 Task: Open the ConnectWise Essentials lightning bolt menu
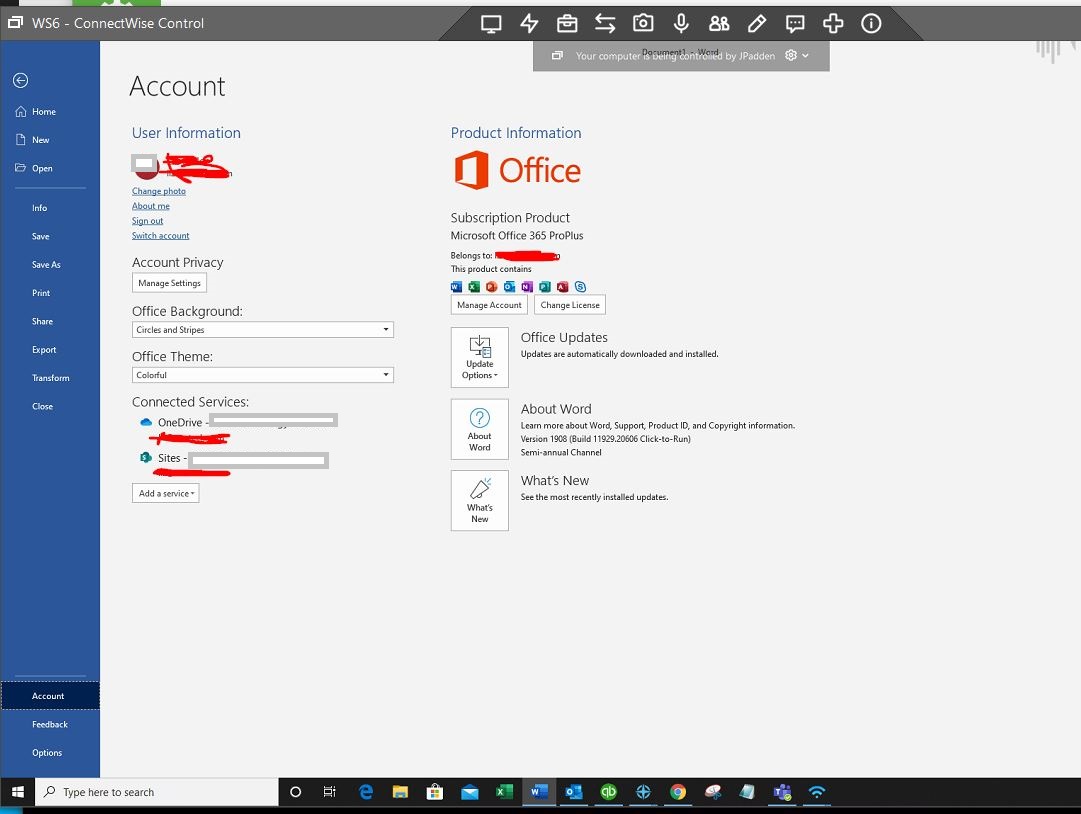coord(529,24)
